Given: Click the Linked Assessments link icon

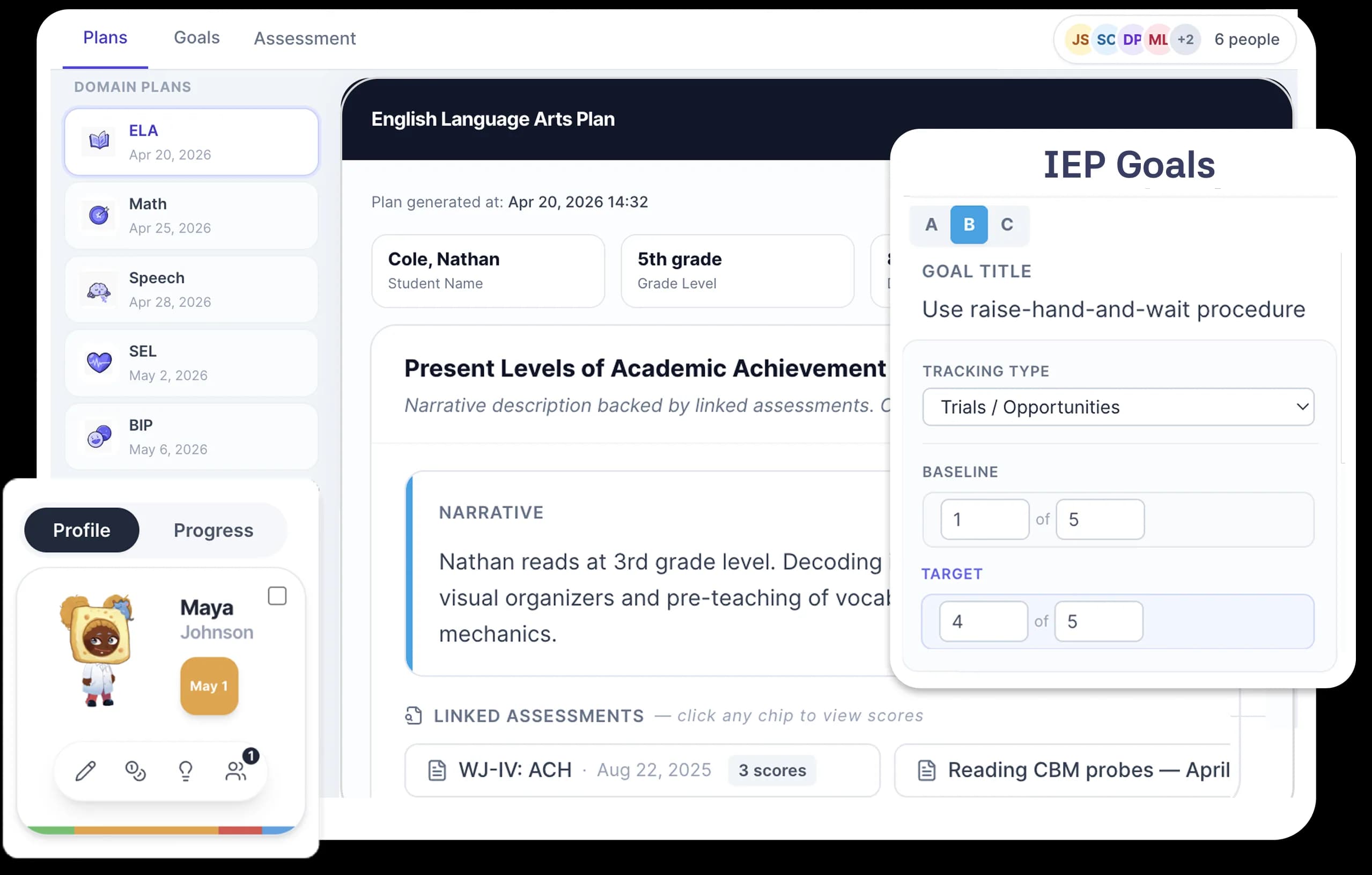Looking at the screenshot, I should [x=414, y=715].
